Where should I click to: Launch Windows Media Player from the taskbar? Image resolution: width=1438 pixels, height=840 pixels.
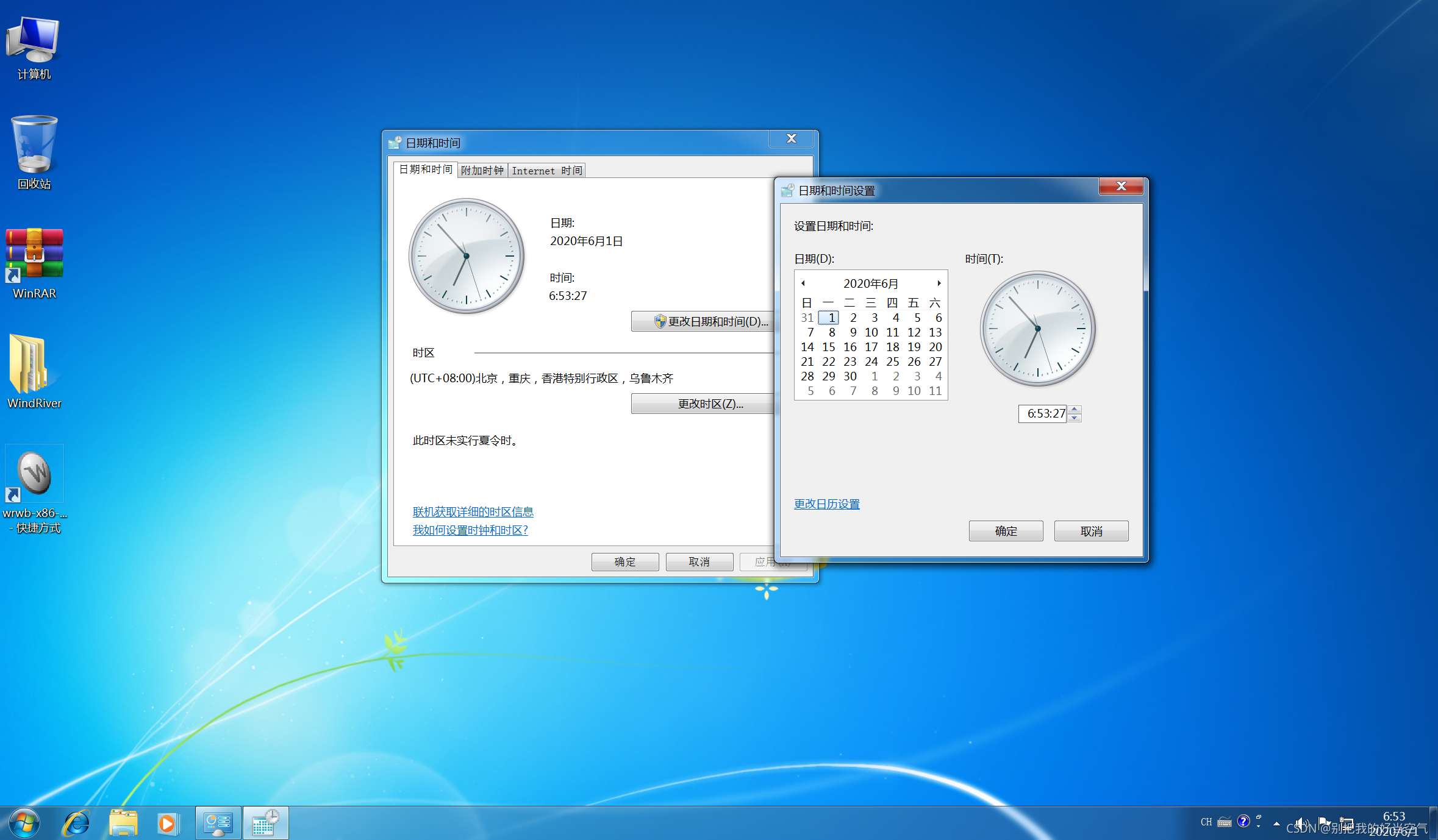point(168,824)
